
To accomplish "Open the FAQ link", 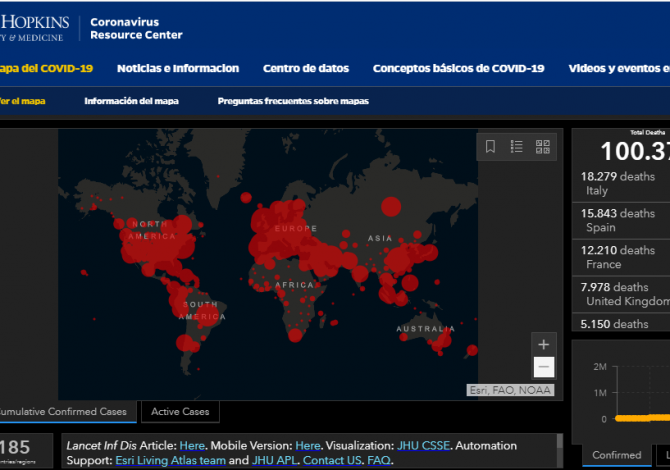I will pos(379,461).
